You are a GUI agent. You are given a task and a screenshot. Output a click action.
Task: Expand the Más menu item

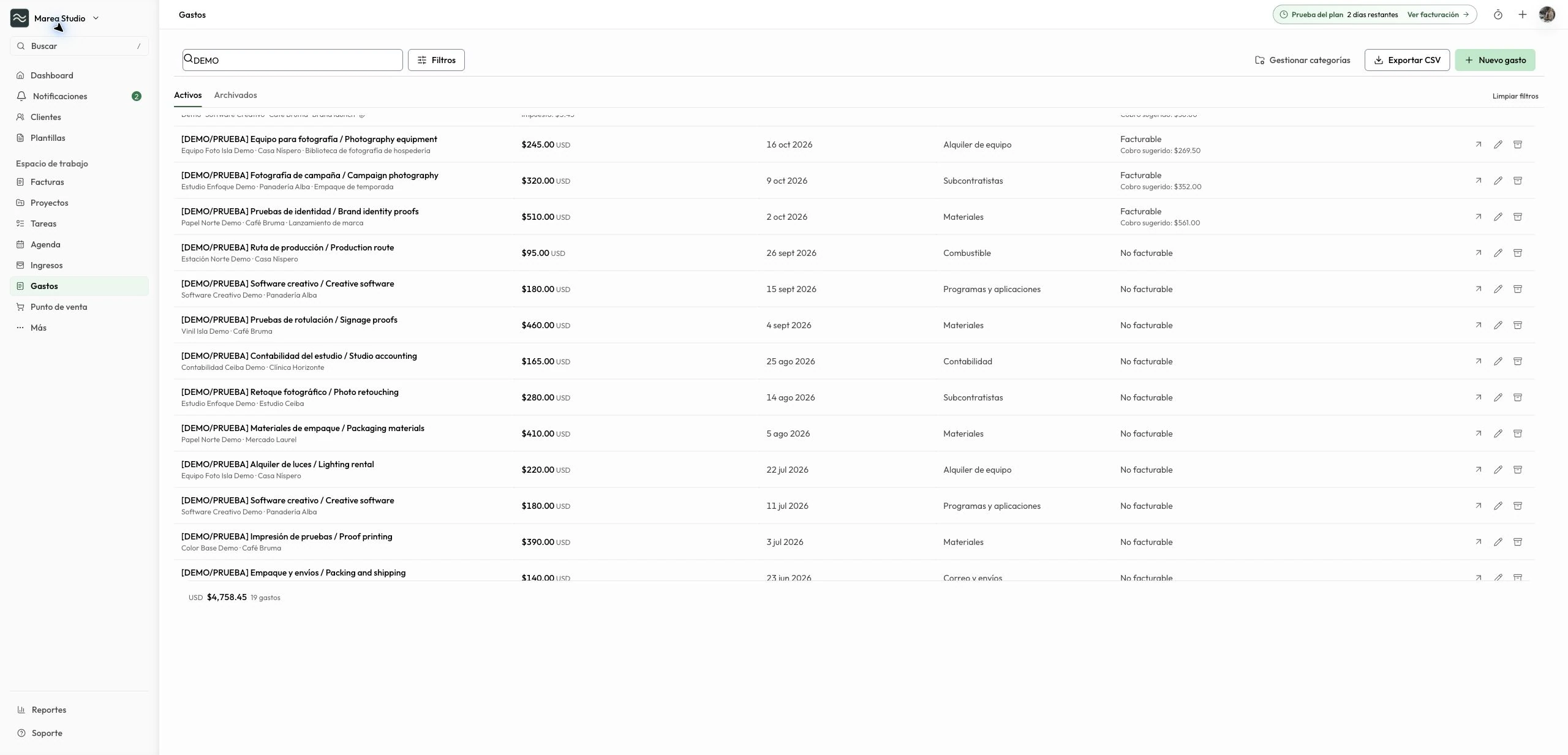point(79,328)
